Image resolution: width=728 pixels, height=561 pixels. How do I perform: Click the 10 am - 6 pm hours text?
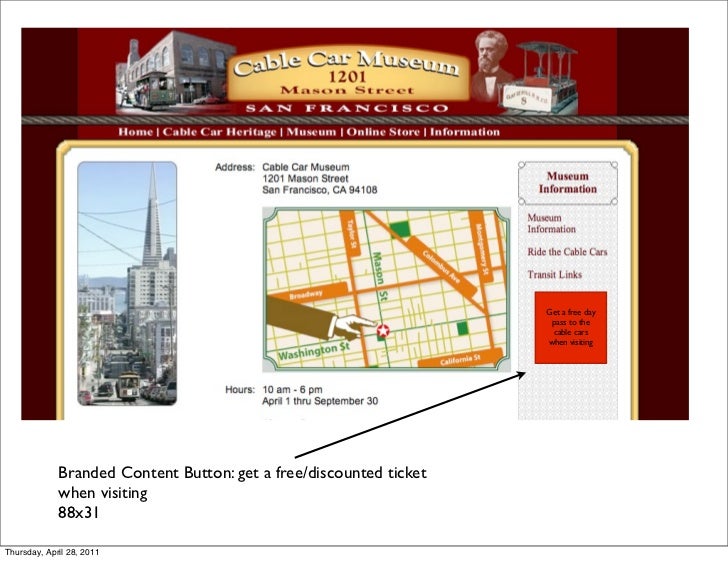click(x=292, y=390)
